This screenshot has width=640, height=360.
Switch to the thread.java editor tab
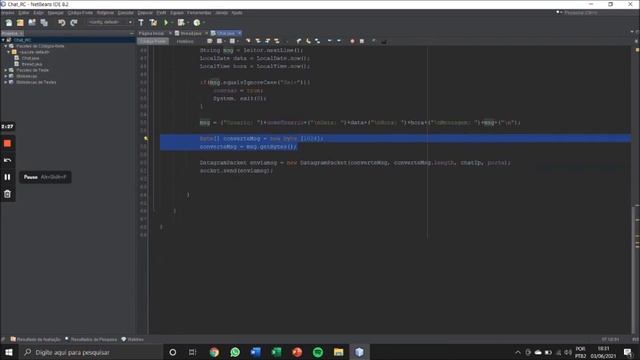pos(191,33)
